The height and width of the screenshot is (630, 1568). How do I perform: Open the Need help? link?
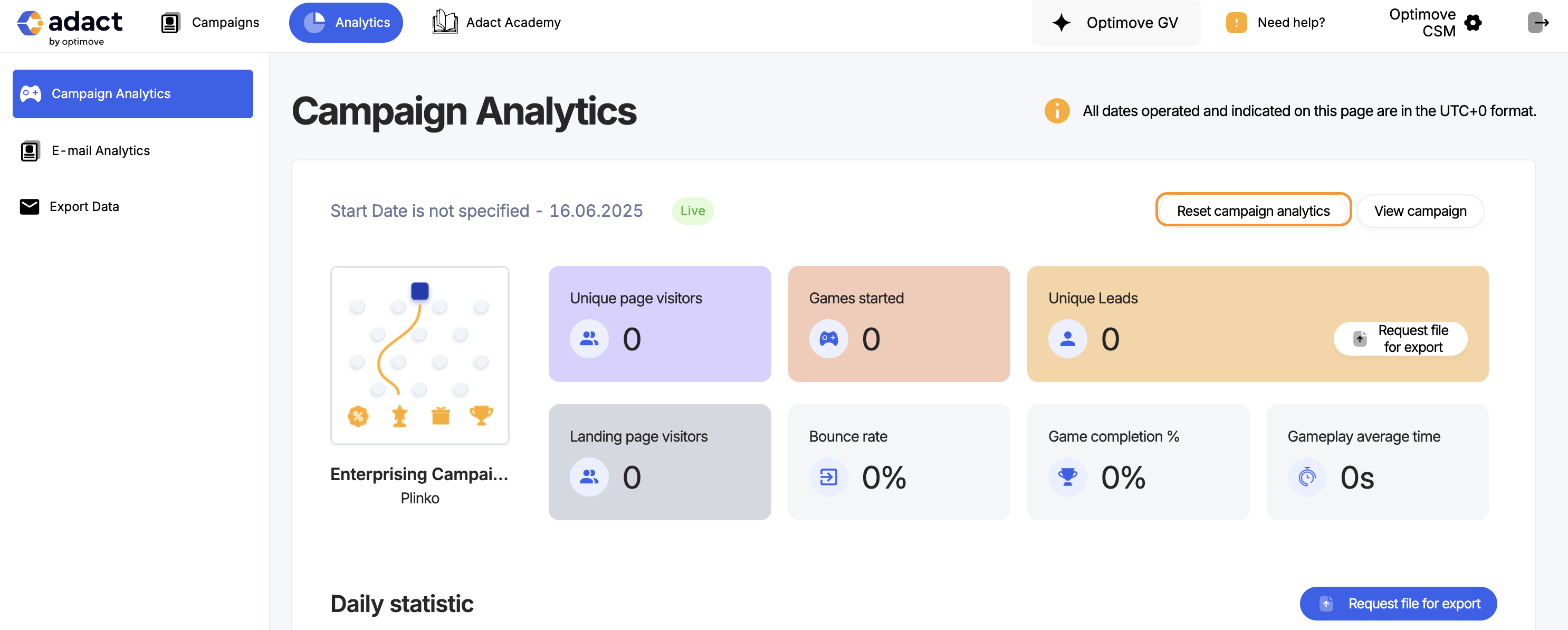pos(1291,23)
